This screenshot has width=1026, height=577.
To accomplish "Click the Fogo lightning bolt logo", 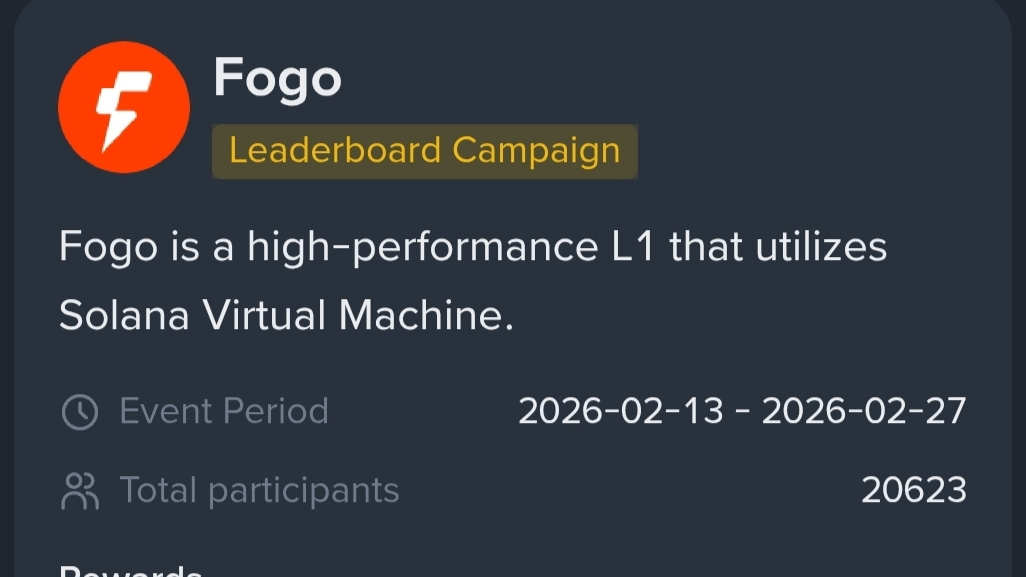I will [124, 107].
